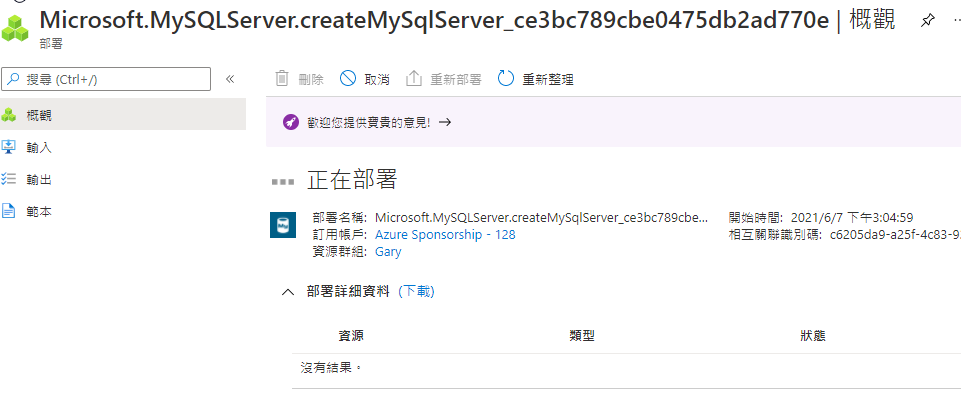This screenshot has width=961, height=408.
Task: Click the search magnifier icon
Action: [x=14, y=80]
